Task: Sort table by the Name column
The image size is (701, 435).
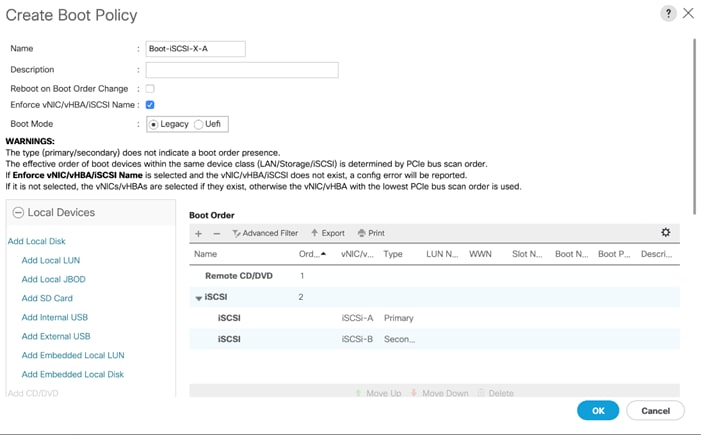Action: [205, 254]
